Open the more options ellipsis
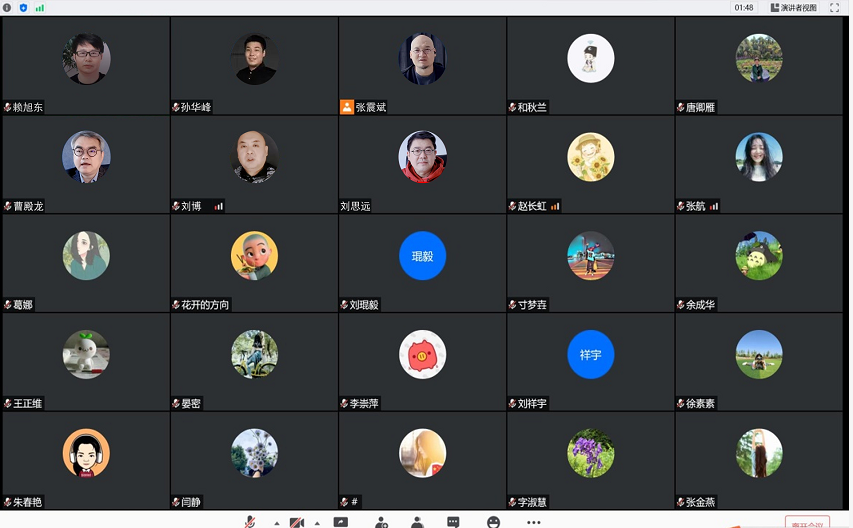 pos(534,523)
